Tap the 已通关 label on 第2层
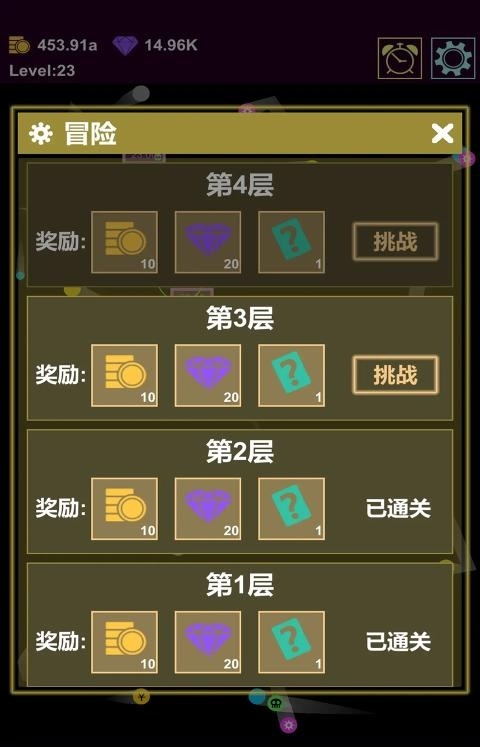The width and height of the screenshot is (480, 747). [x=398, y=508]
